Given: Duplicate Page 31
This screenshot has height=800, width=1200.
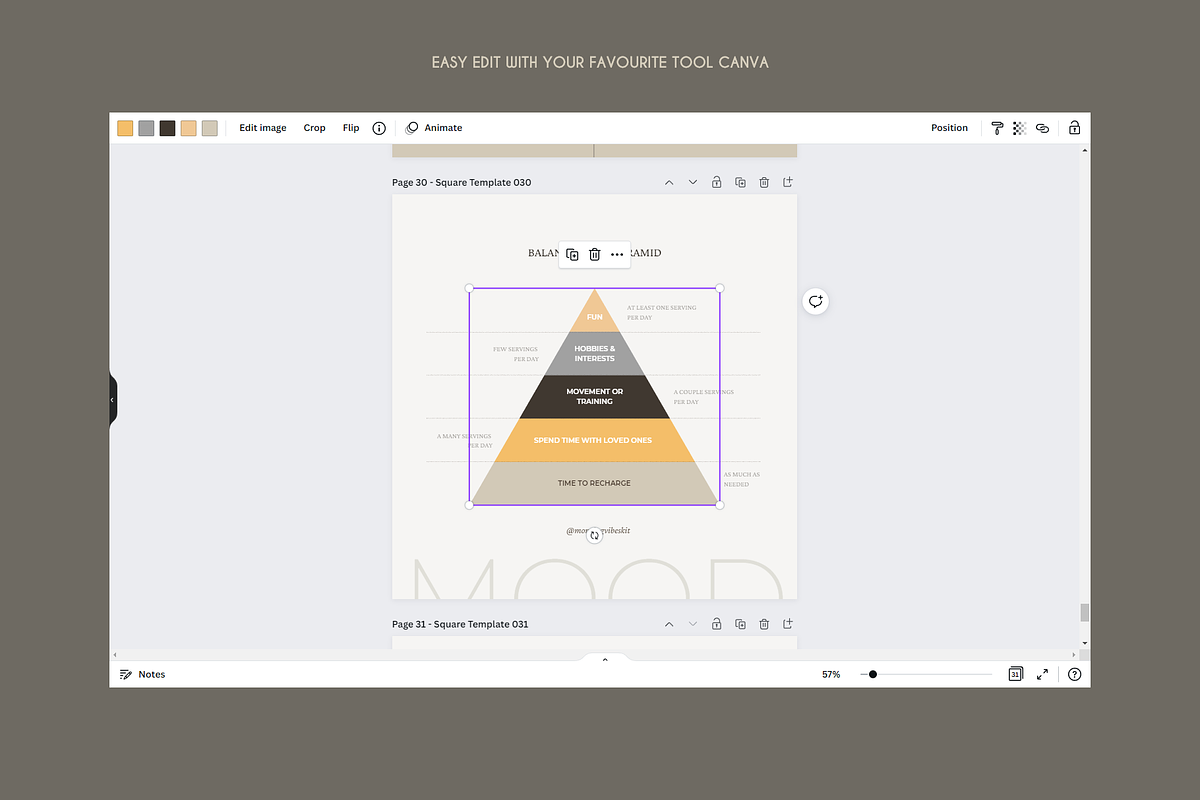Looking at the screenshot, I should (740, 624).
